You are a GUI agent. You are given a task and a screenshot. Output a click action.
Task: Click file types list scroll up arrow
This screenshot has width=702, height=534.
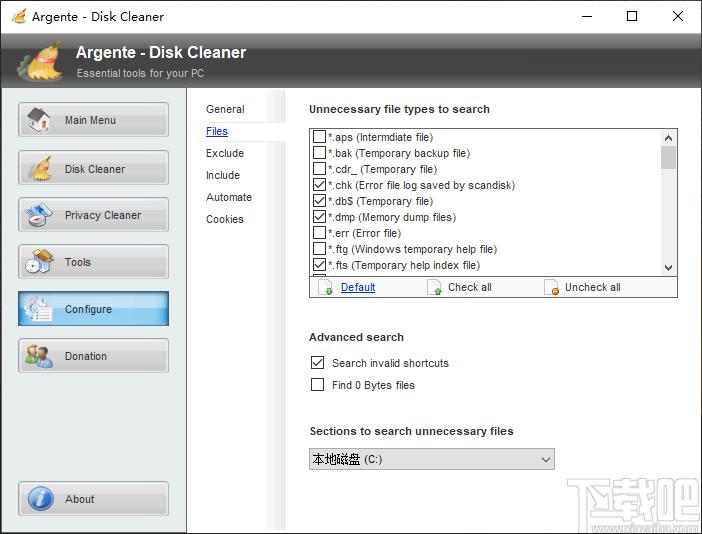(x=668, y=138)
